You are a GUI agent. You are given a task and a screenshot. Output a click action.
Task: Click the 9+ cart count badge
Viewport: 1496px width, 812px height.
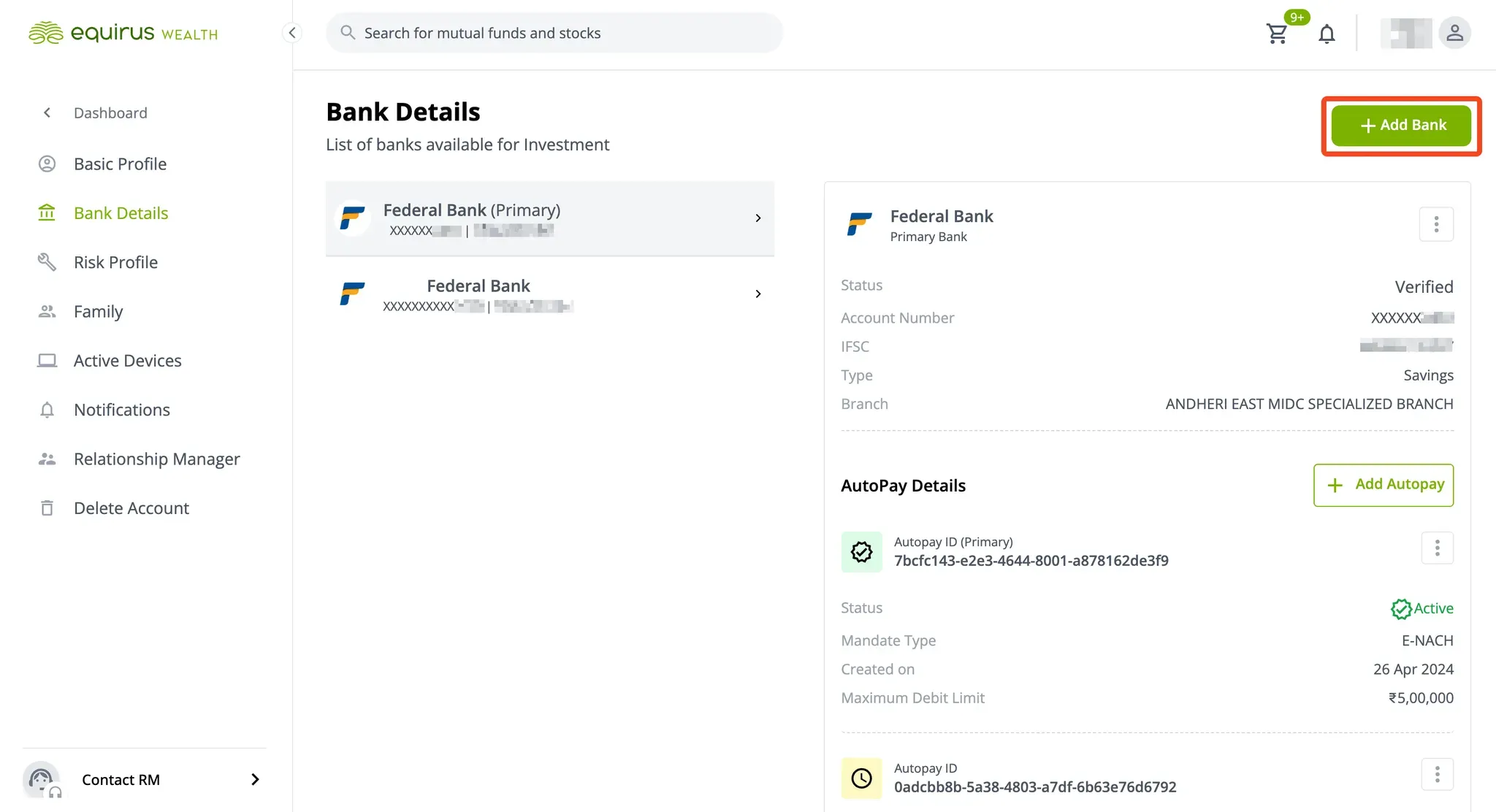1297,17
